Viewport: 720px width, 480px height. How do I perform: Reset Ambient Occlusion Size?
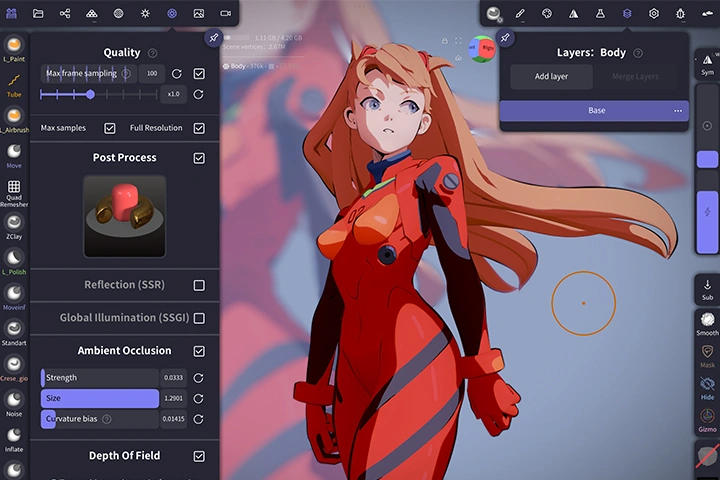pos(198,398)
